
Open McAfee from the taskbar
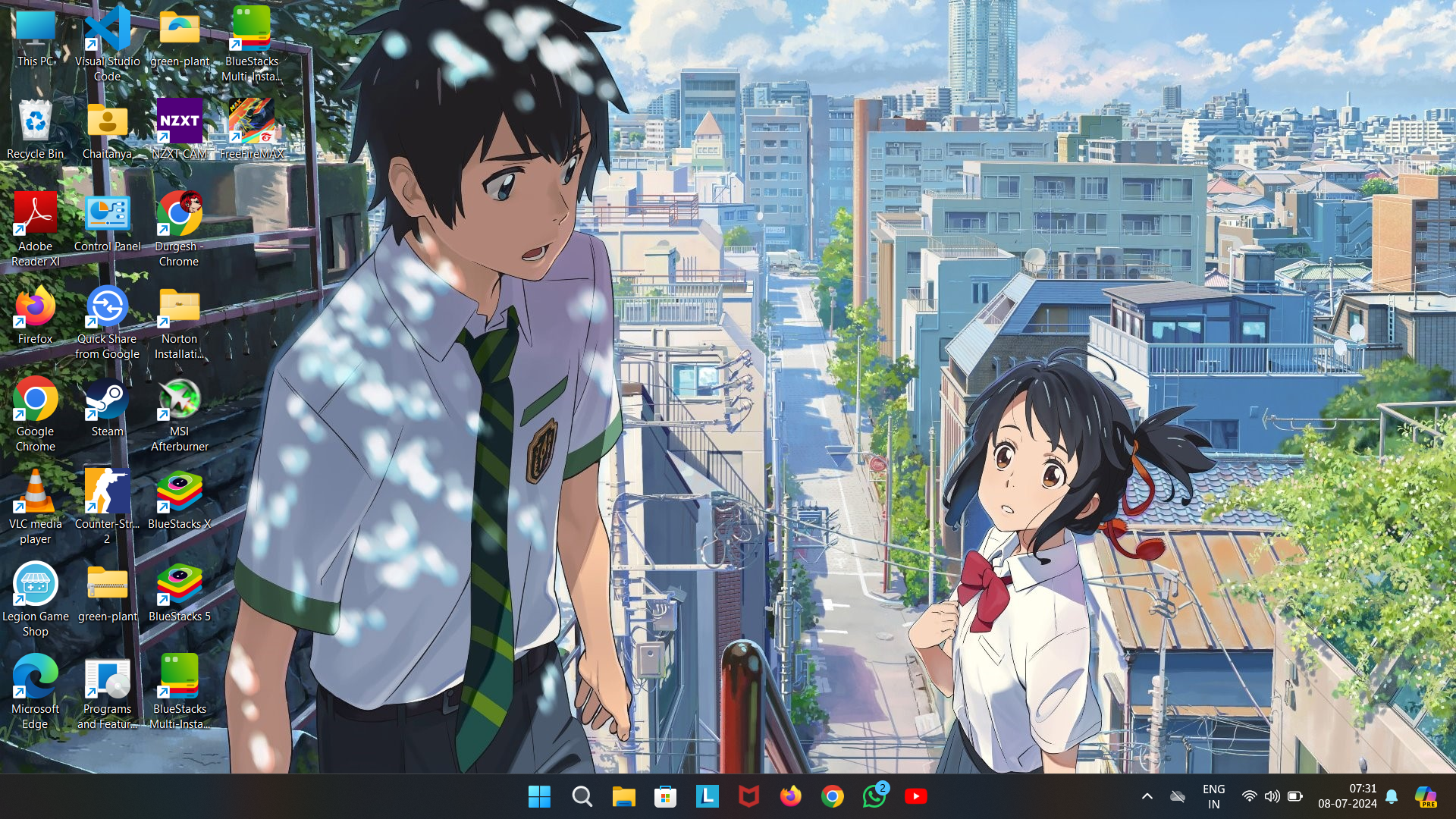(748, 796)
